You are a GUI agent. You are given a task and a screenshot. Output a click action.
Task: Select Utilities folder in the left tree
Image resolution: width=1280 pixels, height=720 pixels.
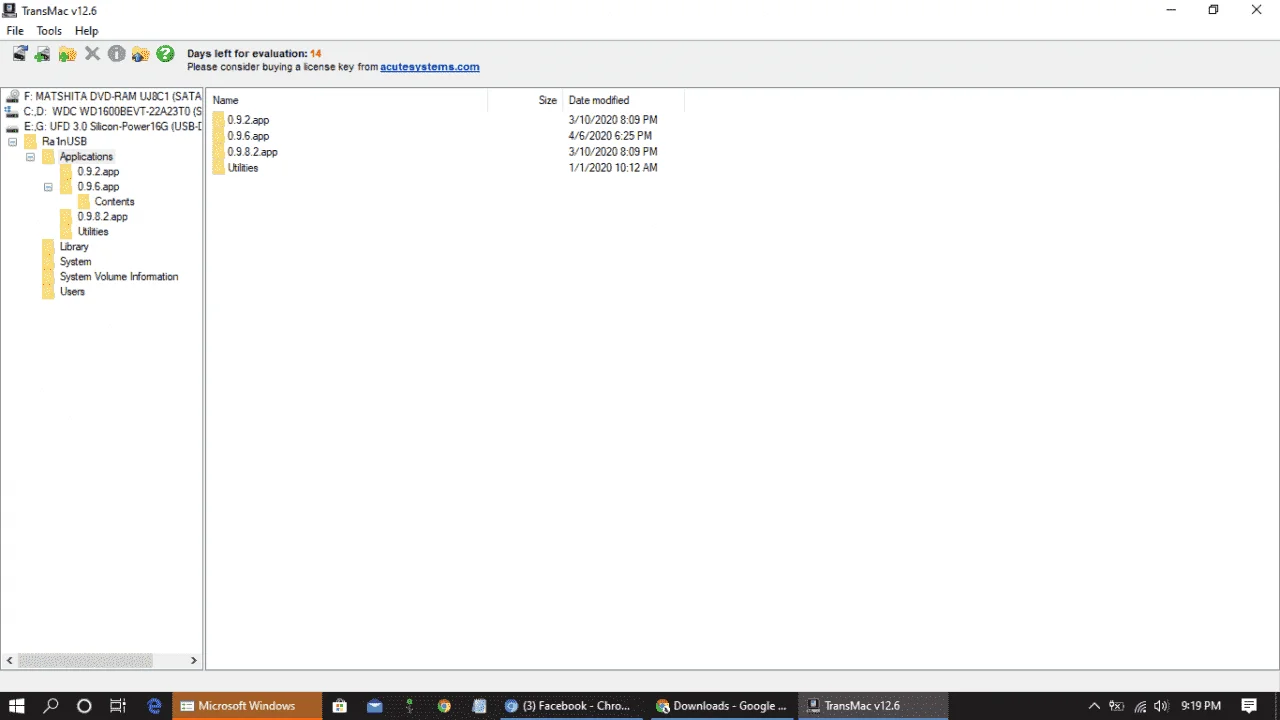[x=93, y=231]
